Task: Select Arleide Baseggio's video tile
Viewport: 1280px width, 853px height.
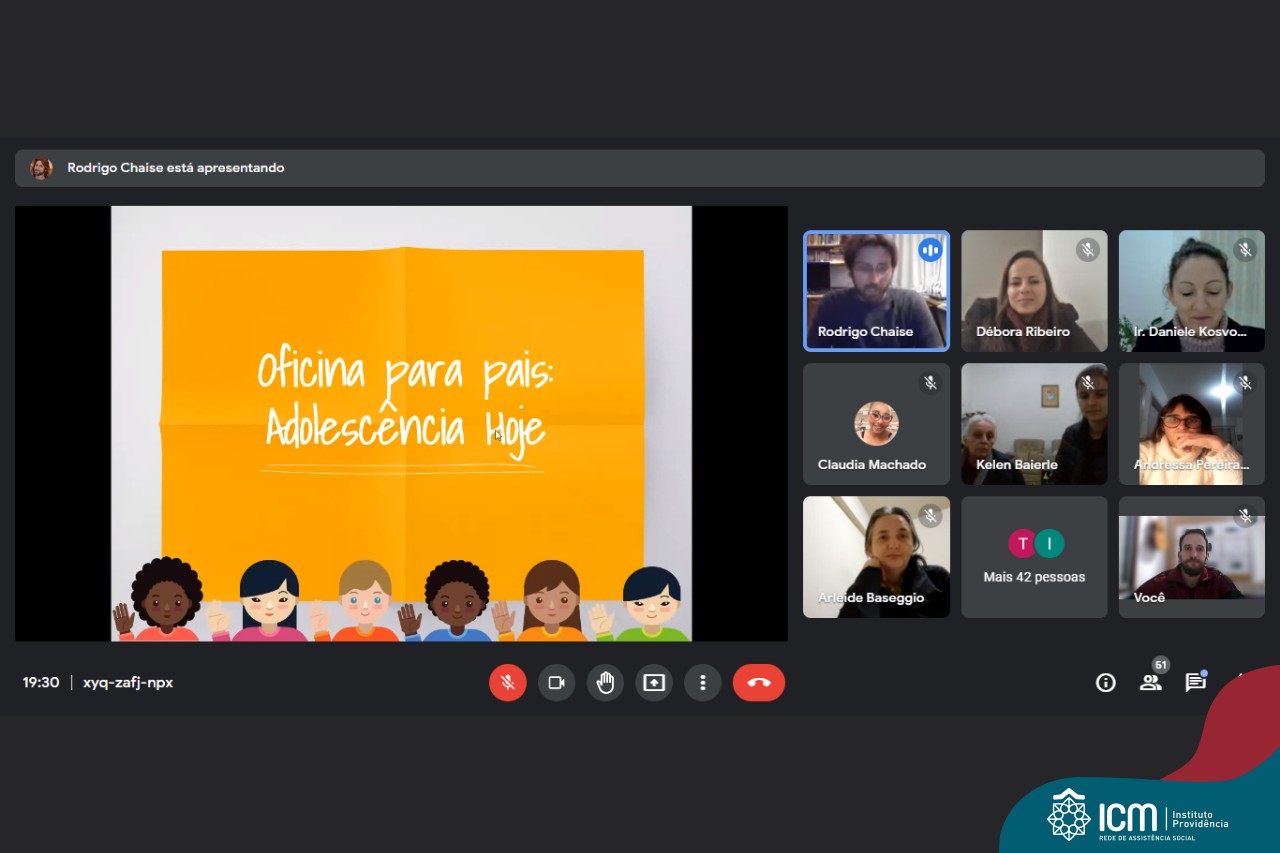Action: coord(876,557)
